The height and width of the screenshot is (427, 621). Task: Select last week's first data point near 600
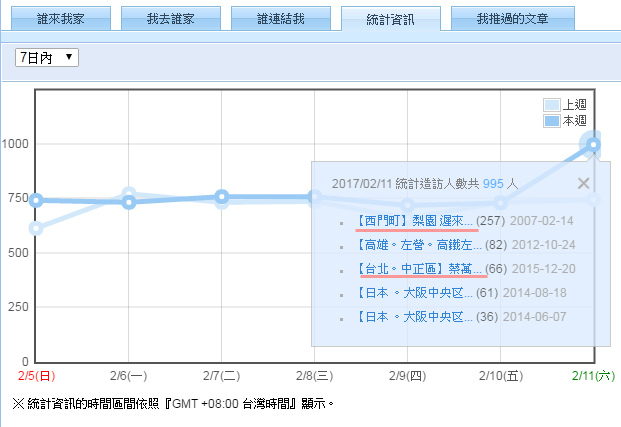[x=36, y=229]
